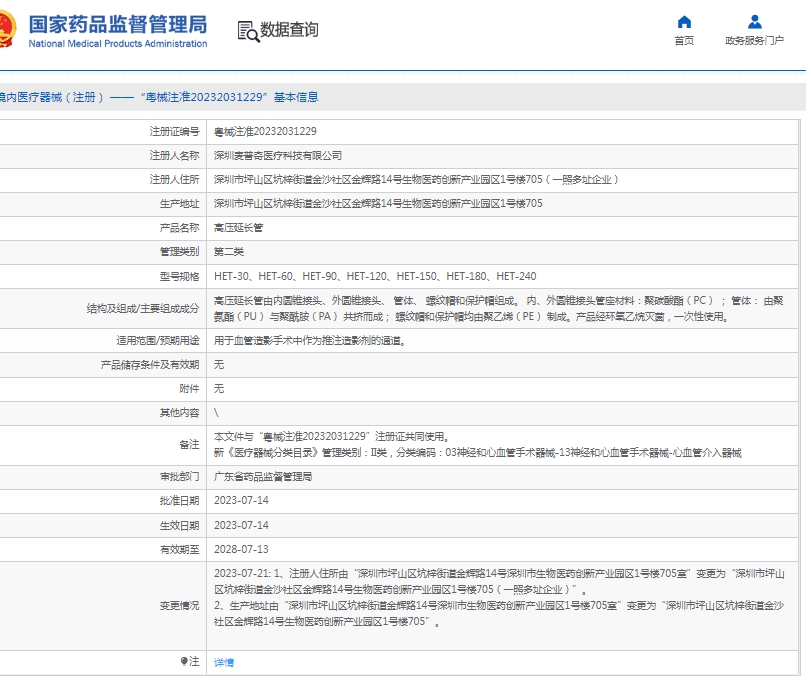
Task: Click 无 in 附件 row
Action: coord(219,388)
